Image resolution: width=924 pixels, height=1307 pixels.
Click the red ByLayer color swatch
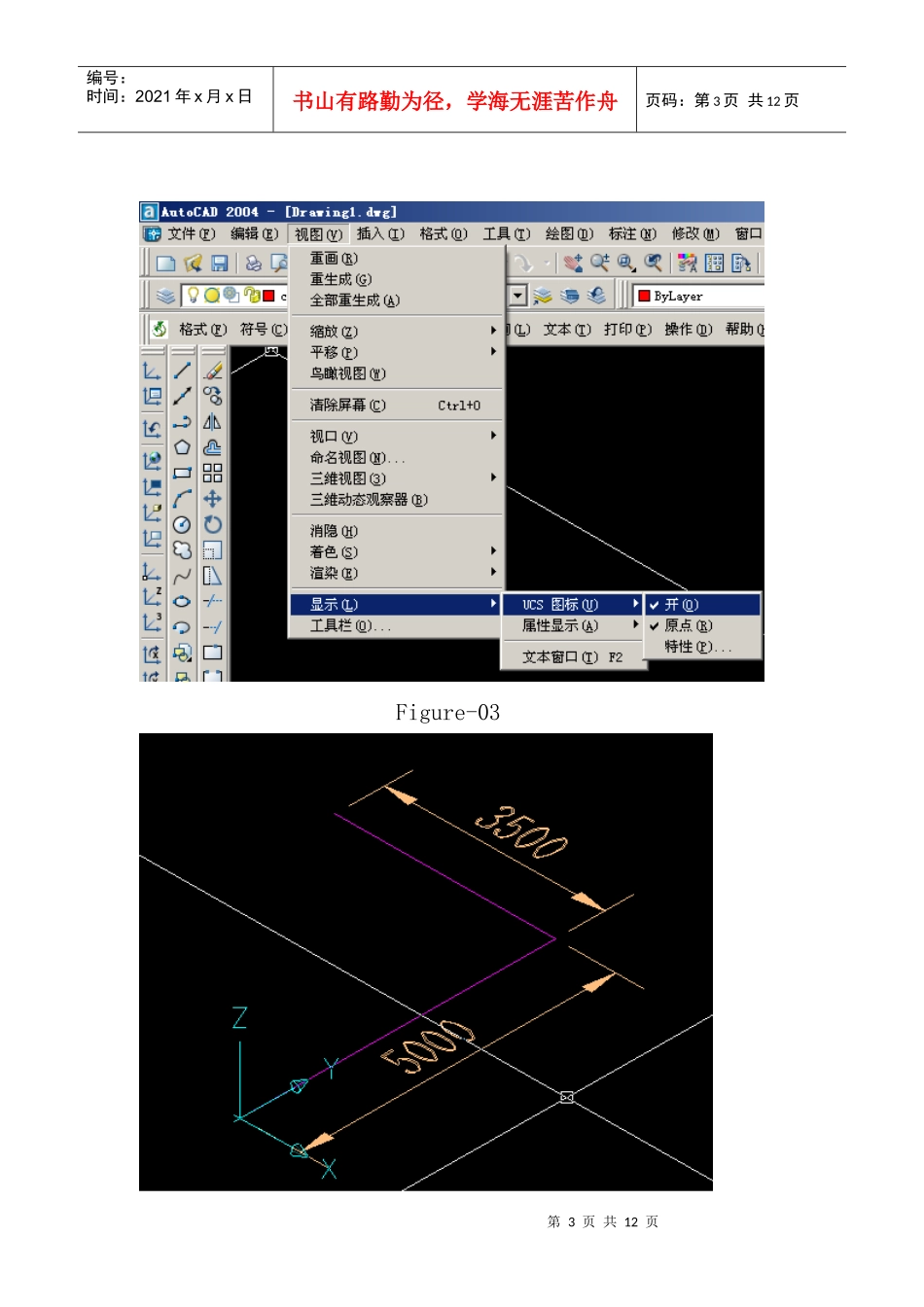644,296
